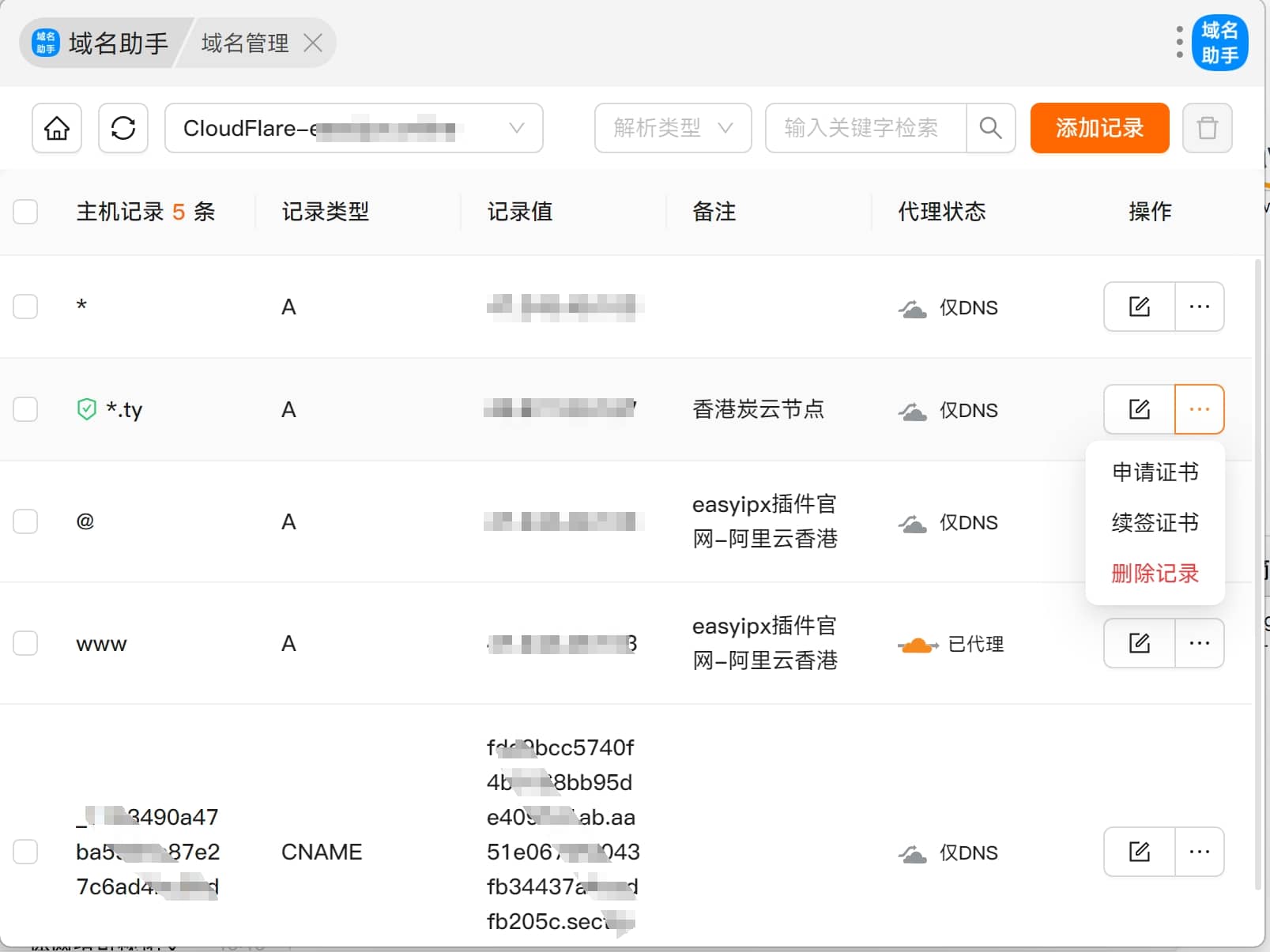
Task: Click the 记录值 column header
Action: 520,212
